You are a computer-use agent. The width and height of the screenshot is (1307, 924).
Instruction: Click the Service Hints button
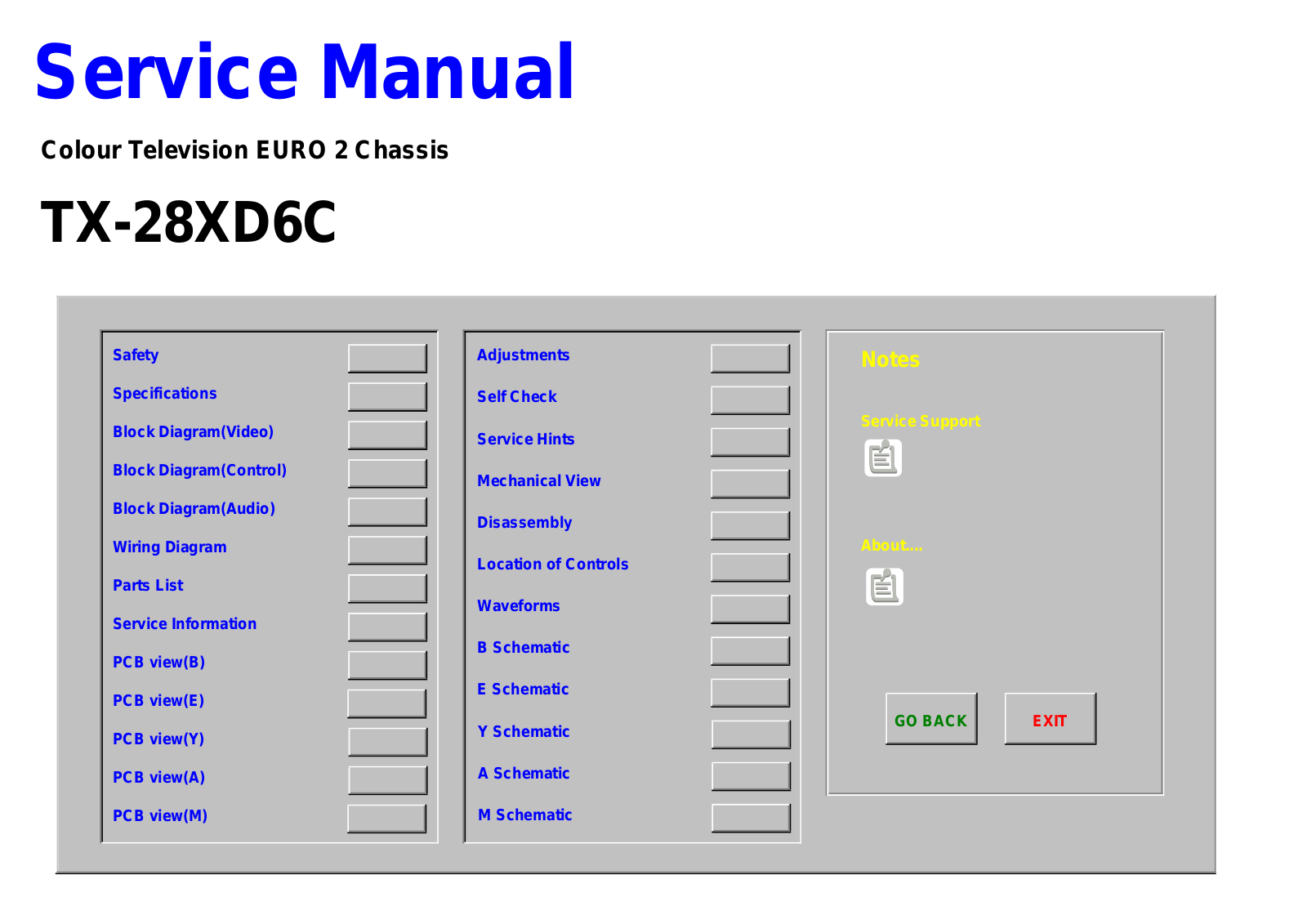(750, 442)
